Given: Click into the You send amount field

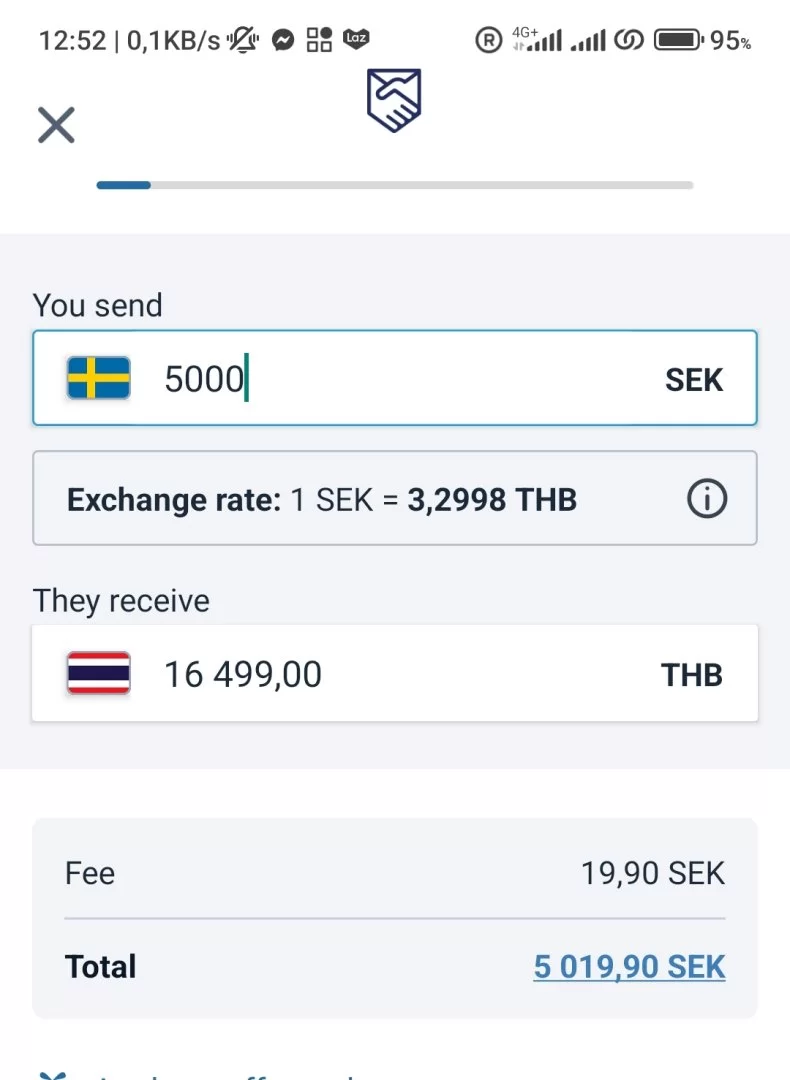Looking at the screenshot, I should (x=400, y=379).
